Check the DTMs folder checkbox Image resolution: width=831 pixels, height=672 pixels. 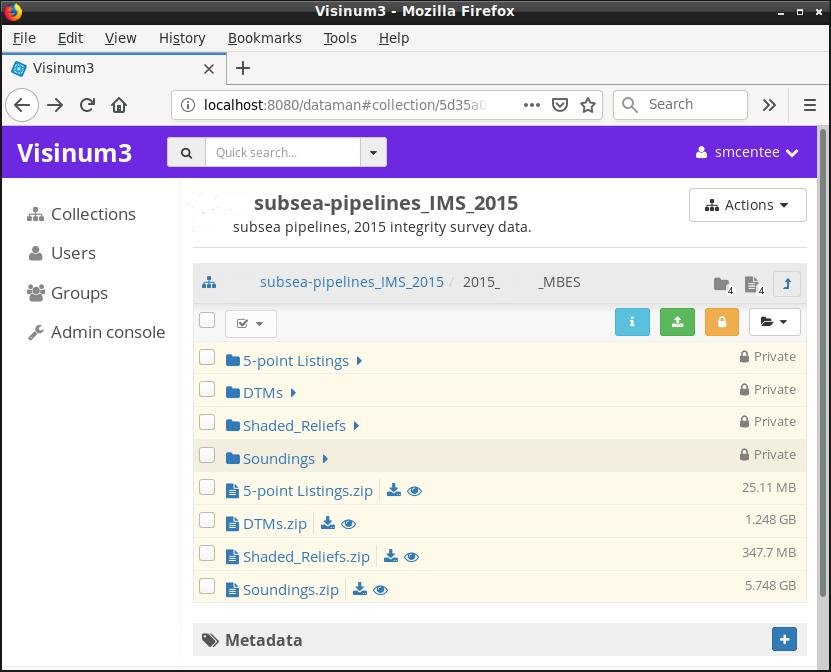coord(207,390)
